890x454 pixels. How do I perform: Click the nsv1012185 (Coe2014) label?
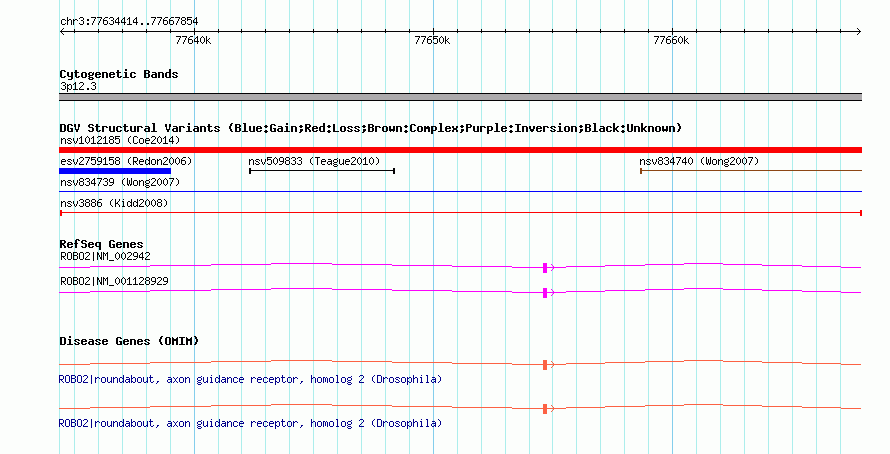(x=120, y=140)
